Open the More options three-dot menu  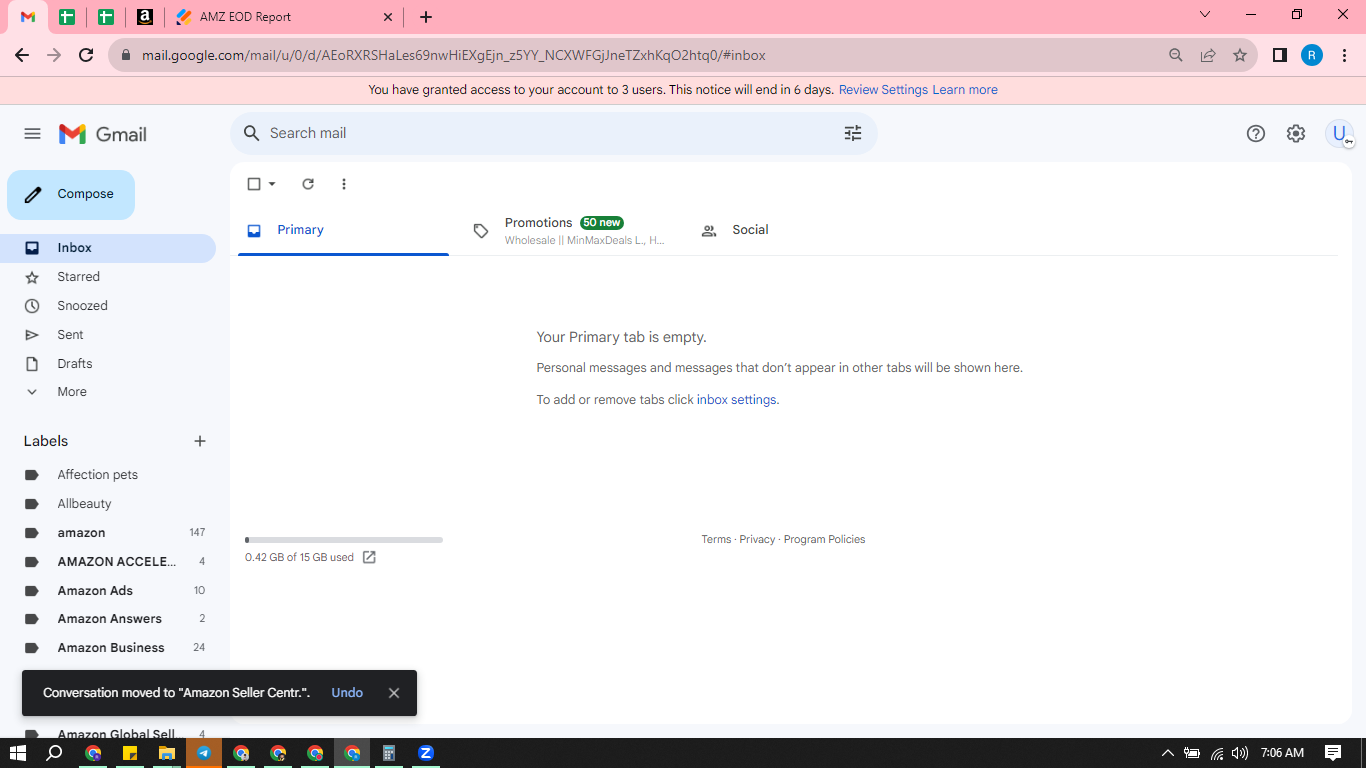344,184
